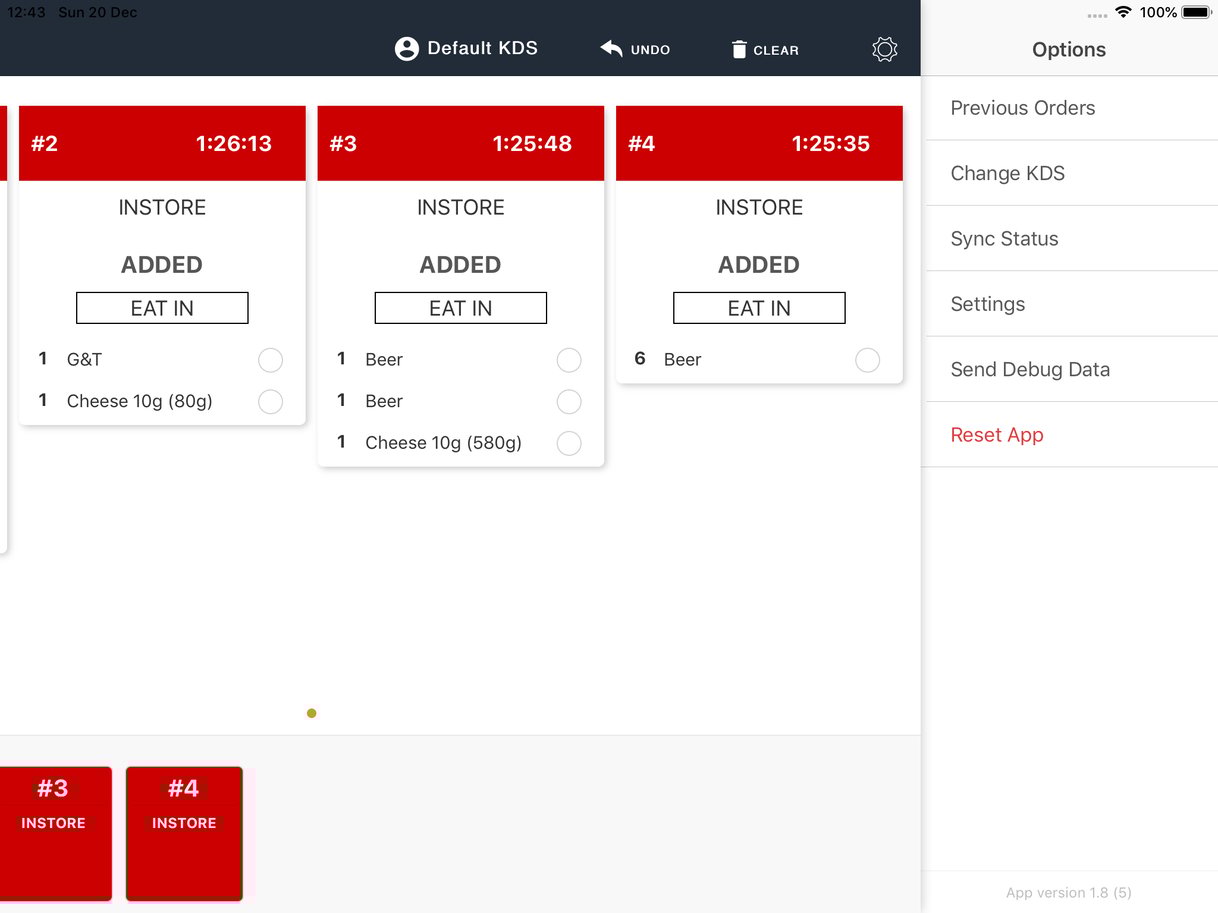
Task: Tap Reset App
Action: coord(997,435)
